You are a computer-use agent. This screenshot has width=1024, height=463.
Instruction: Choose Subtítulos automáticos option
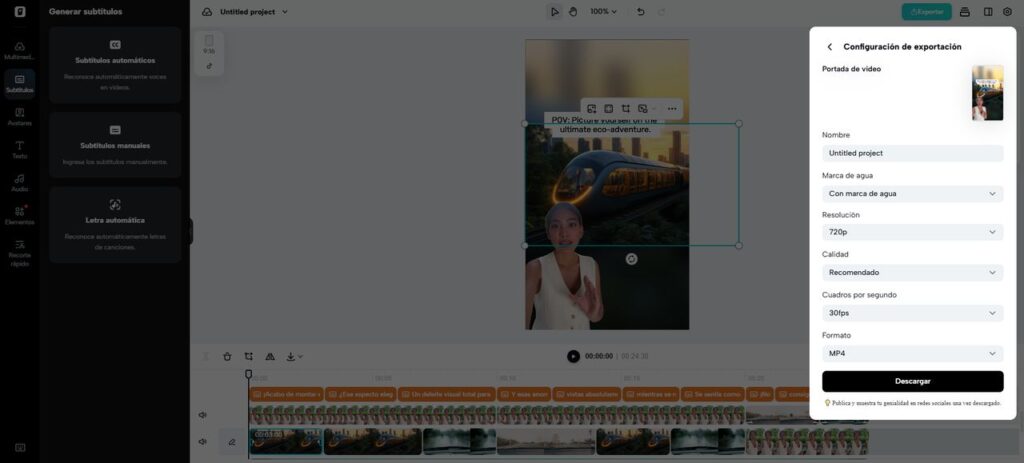click(115, 65)
